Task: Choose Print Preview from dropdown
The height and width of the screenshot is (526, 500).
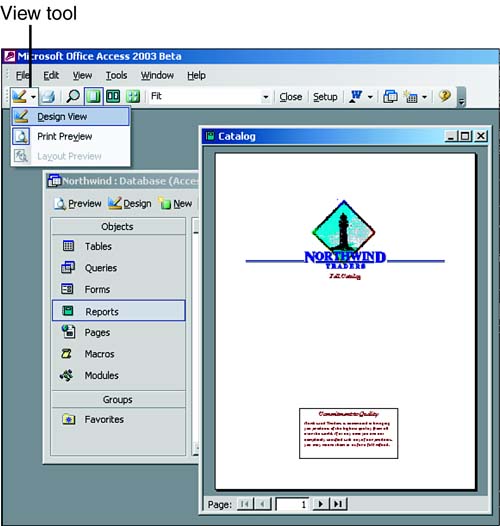Action: (70, 136)
